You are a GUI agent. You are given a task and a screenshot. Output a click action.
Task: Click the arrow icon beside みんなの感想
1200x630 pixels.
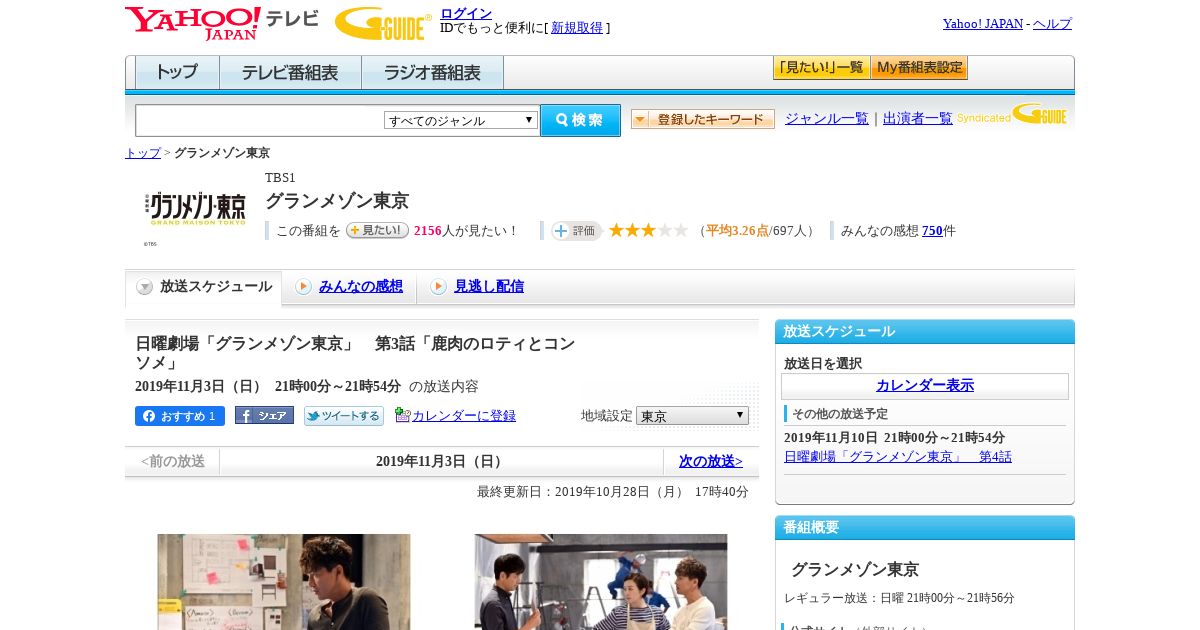tap(303, 287)
